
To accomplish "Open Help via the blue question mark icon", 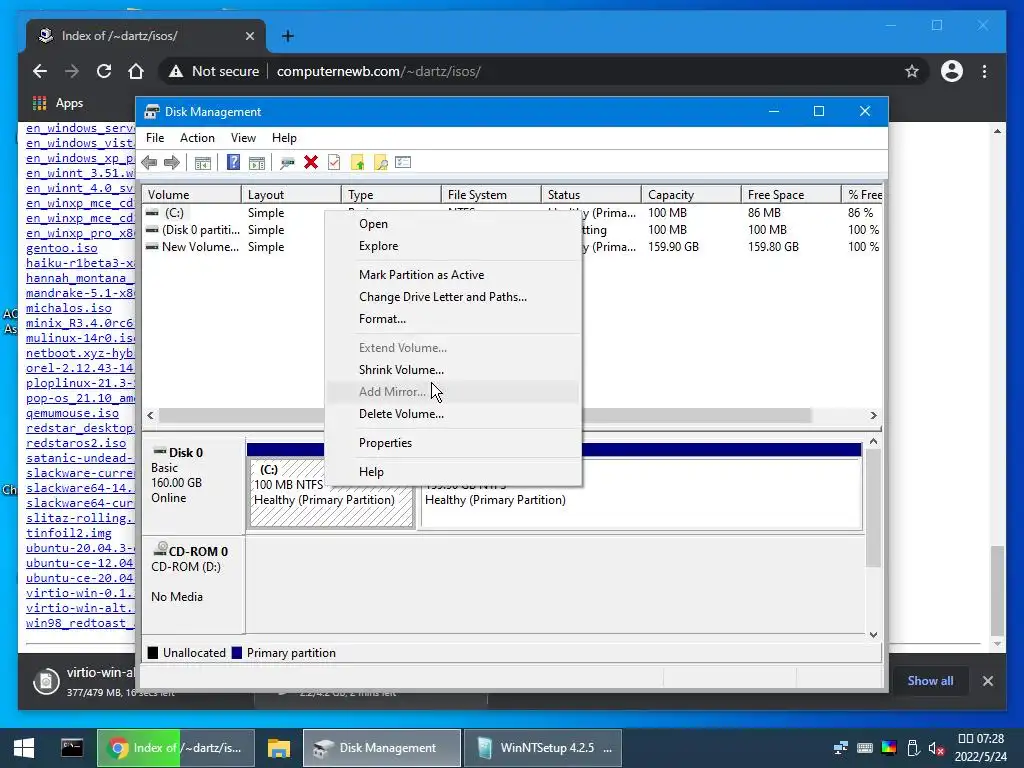I will click(x=233, y=163).
